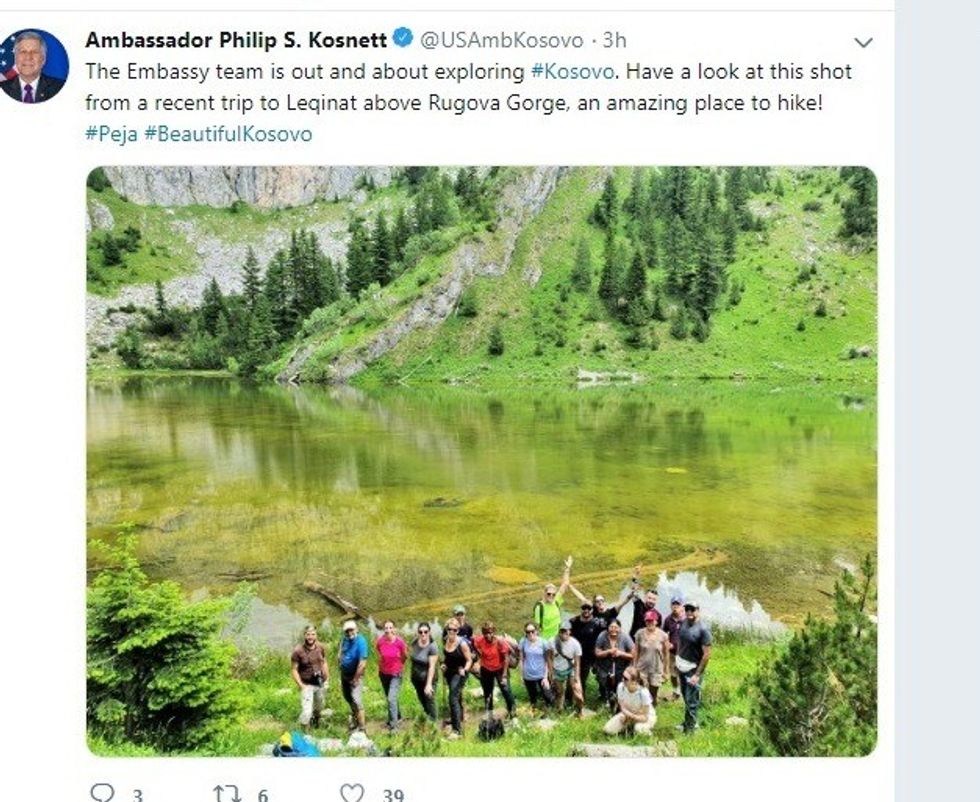Like the tweet with the heart icon

pos(352,794)
